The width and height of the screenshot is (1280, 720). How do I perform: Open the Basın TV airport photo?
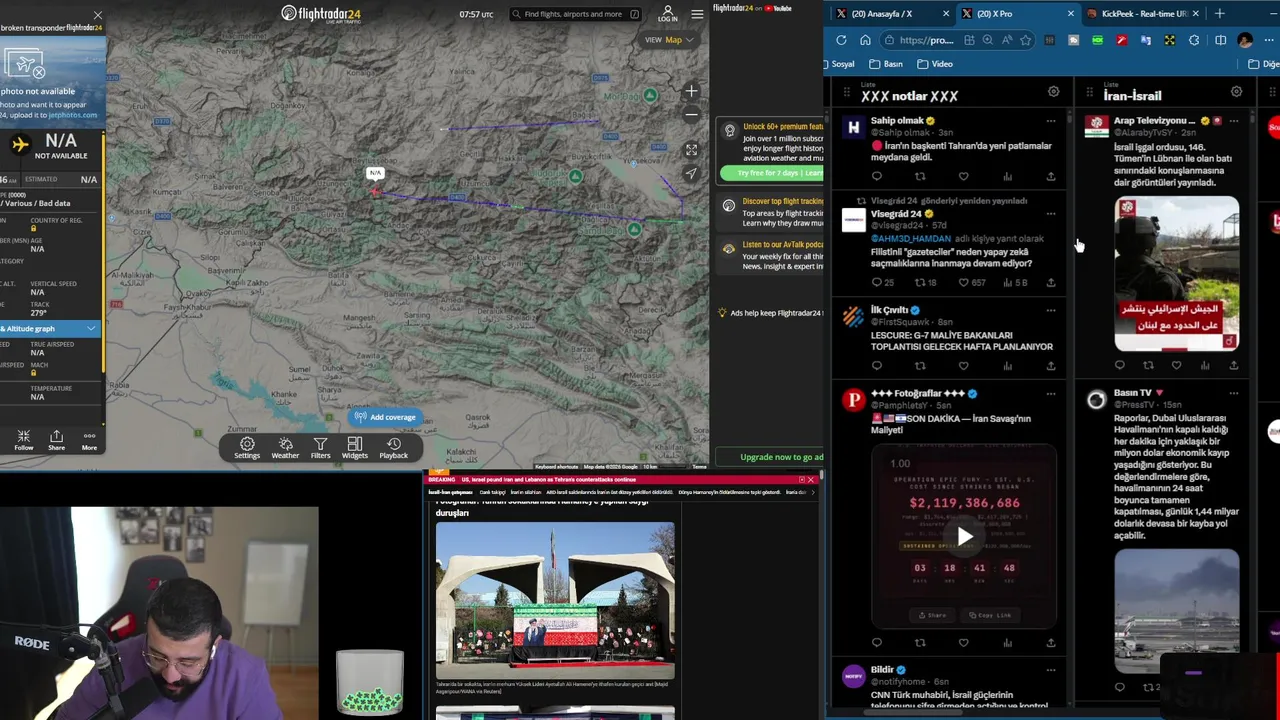(1177, 610)
